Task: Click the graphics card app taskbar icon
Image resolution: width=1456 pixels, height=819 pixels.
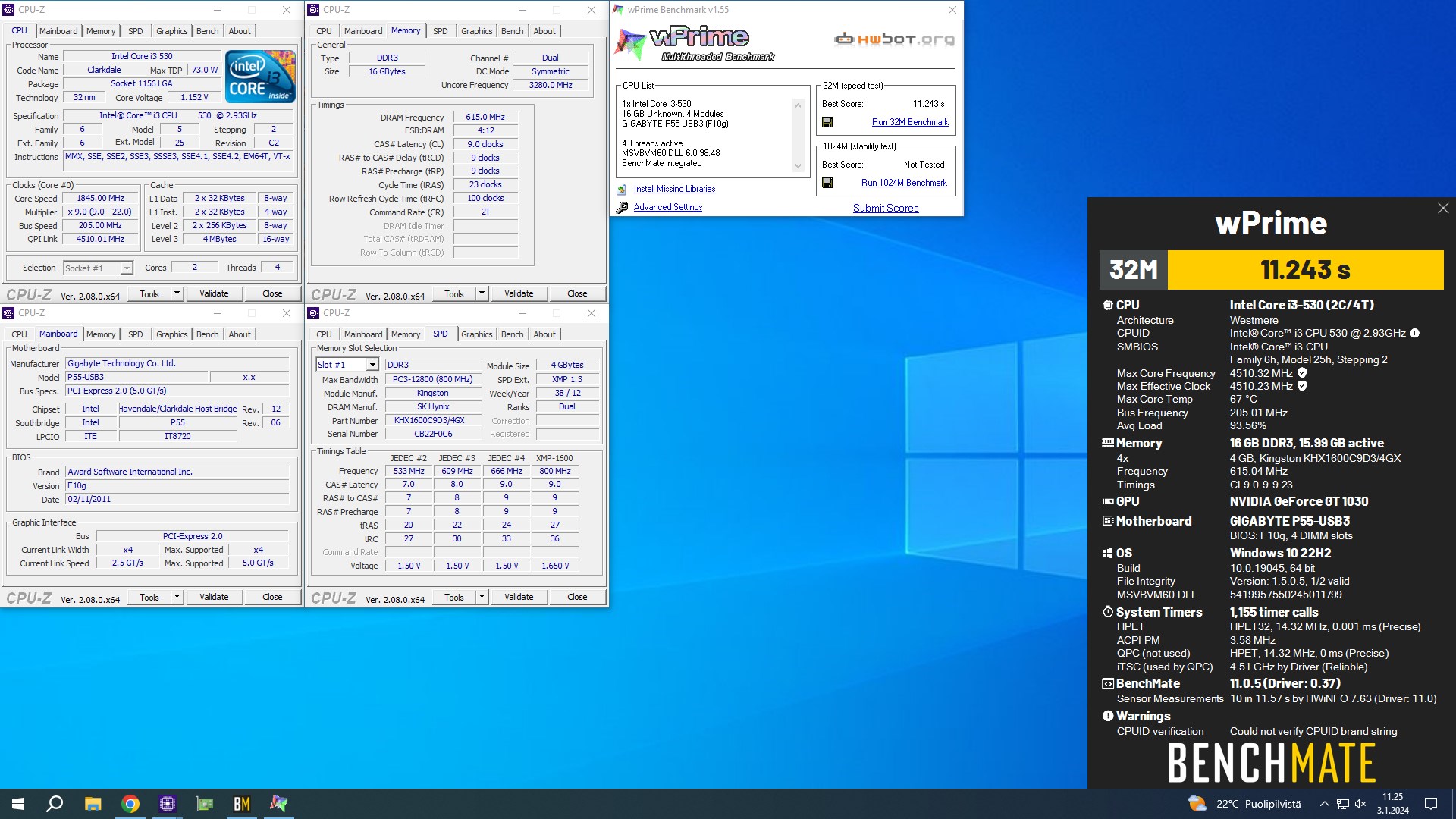Action: [205, 804]
